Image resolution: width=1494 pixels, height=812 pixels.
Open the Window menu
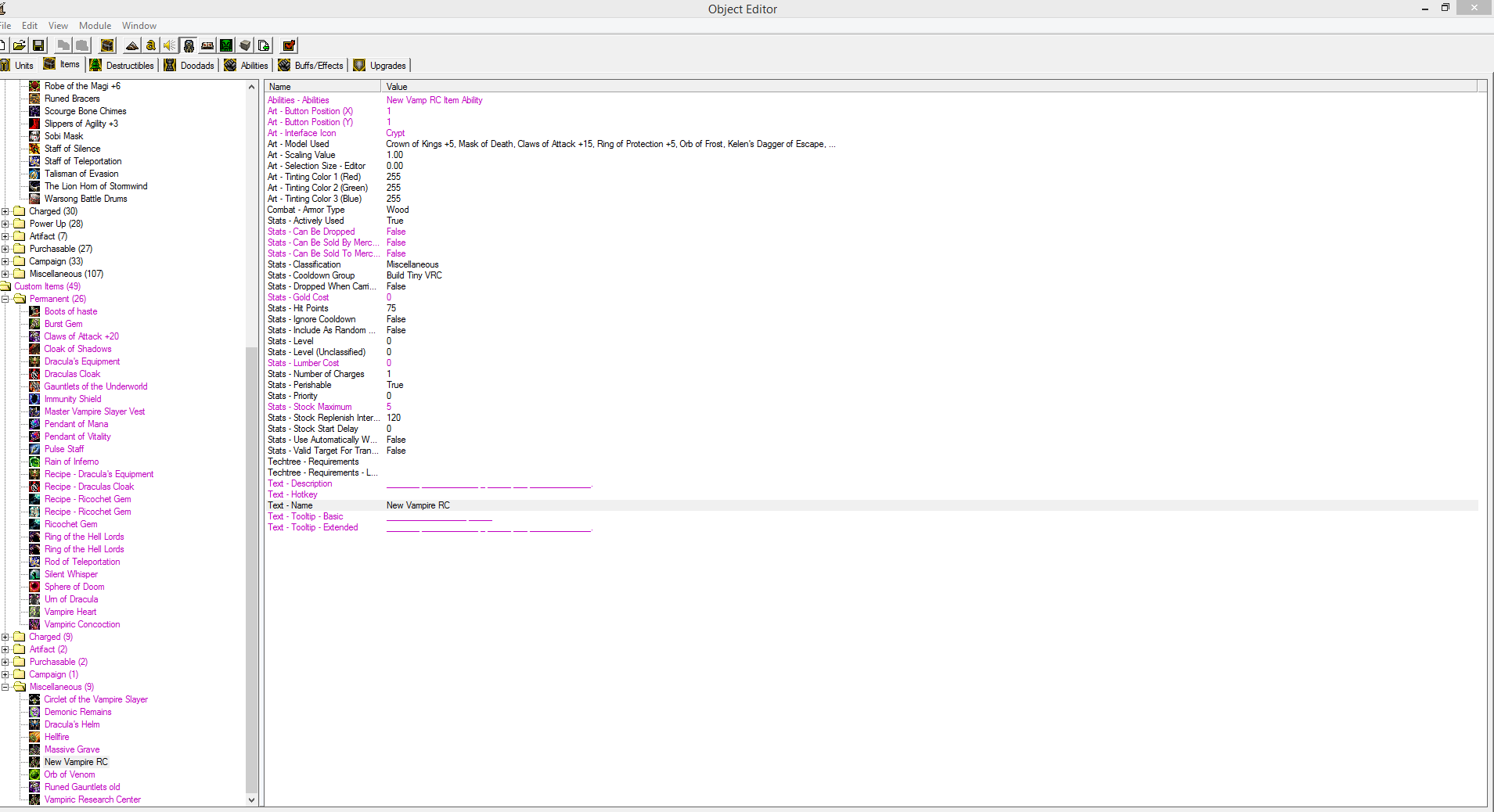click(139, 26)
